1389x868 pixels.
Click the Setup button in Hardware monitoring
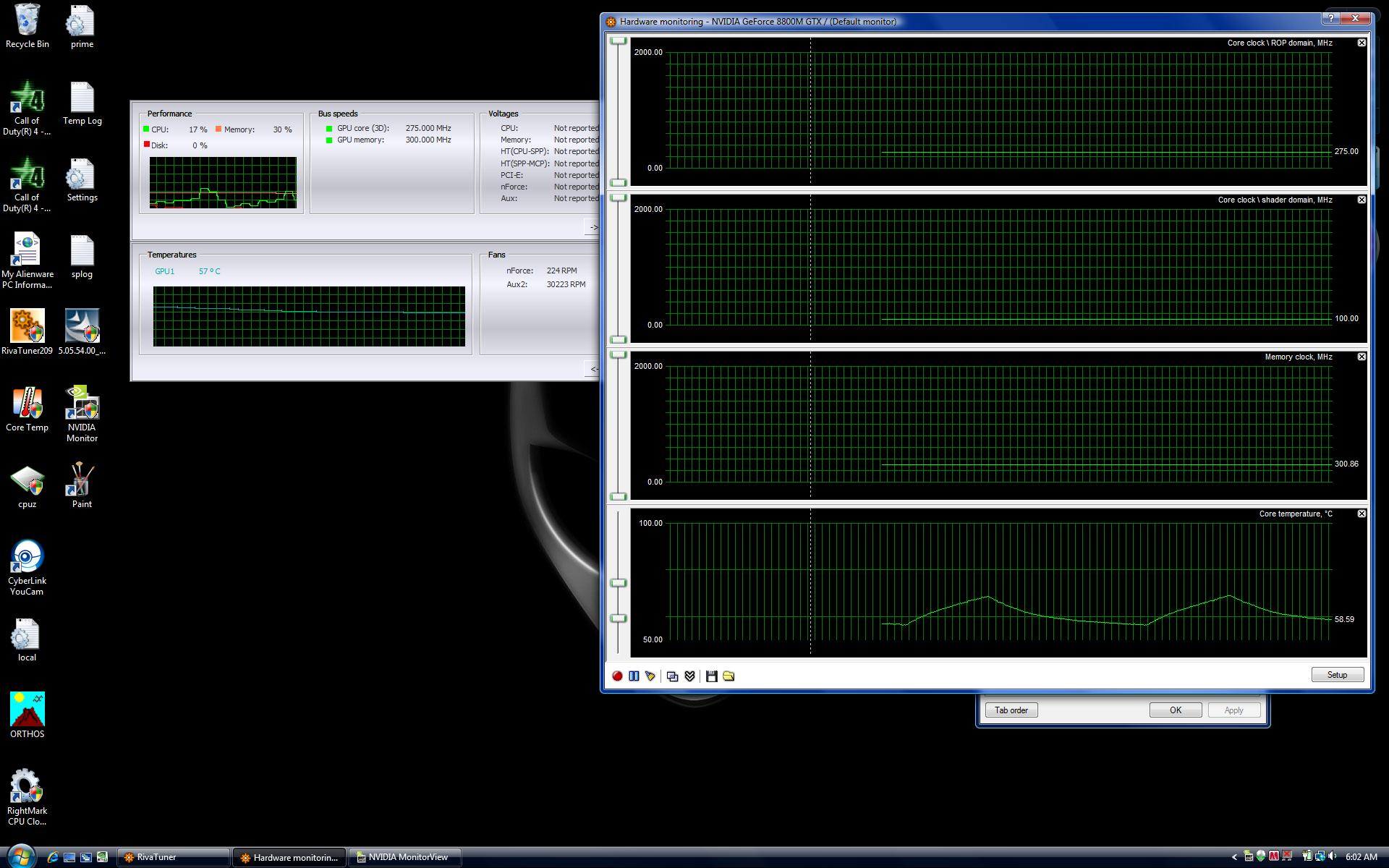(x=1337, y=675)
